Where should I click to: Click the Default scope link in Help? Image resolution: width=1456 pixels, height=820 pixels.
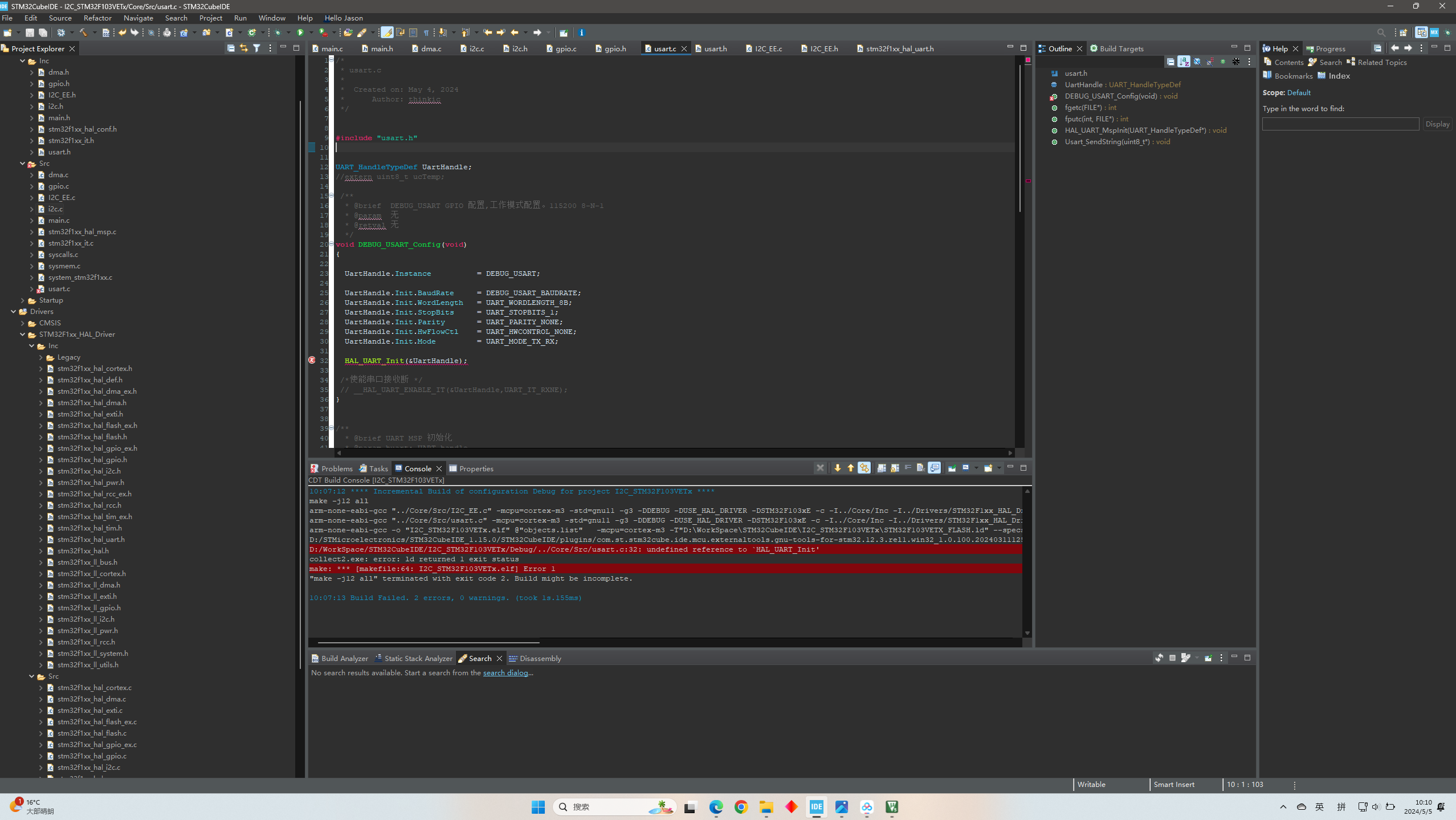(1299, 92)
